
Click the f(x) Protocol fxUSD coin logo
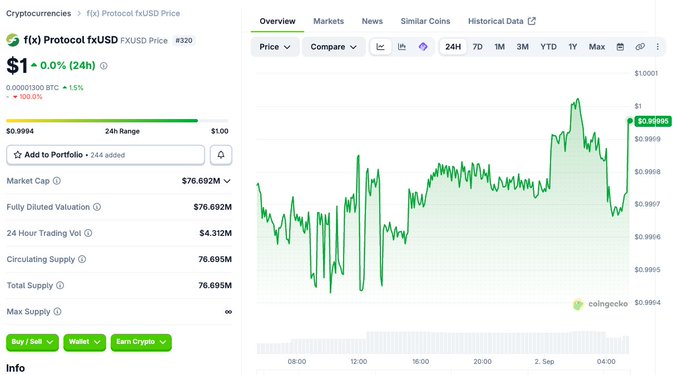click(x=13, y=40)
